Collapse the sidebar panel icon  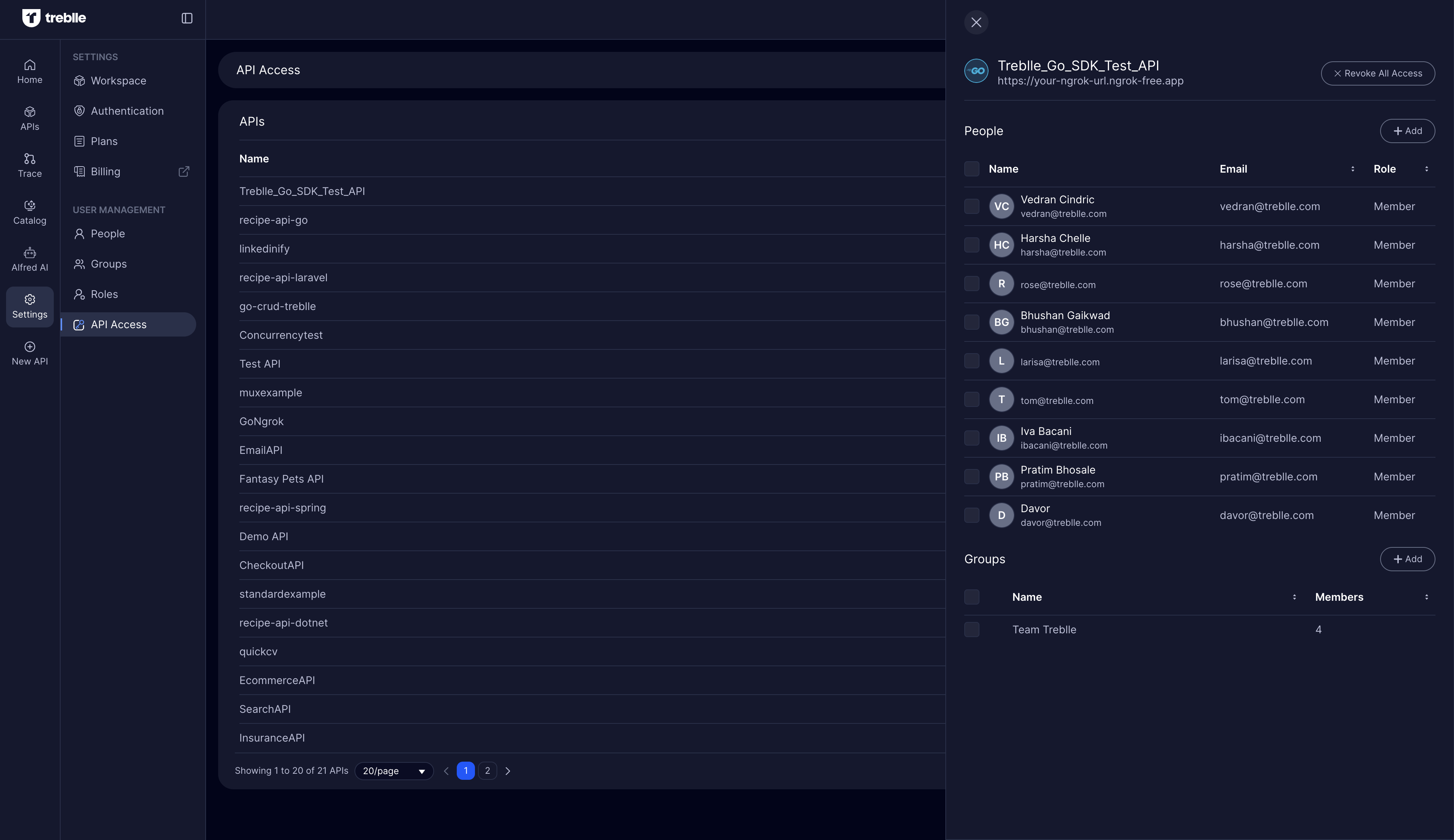[x=187, y=19]
